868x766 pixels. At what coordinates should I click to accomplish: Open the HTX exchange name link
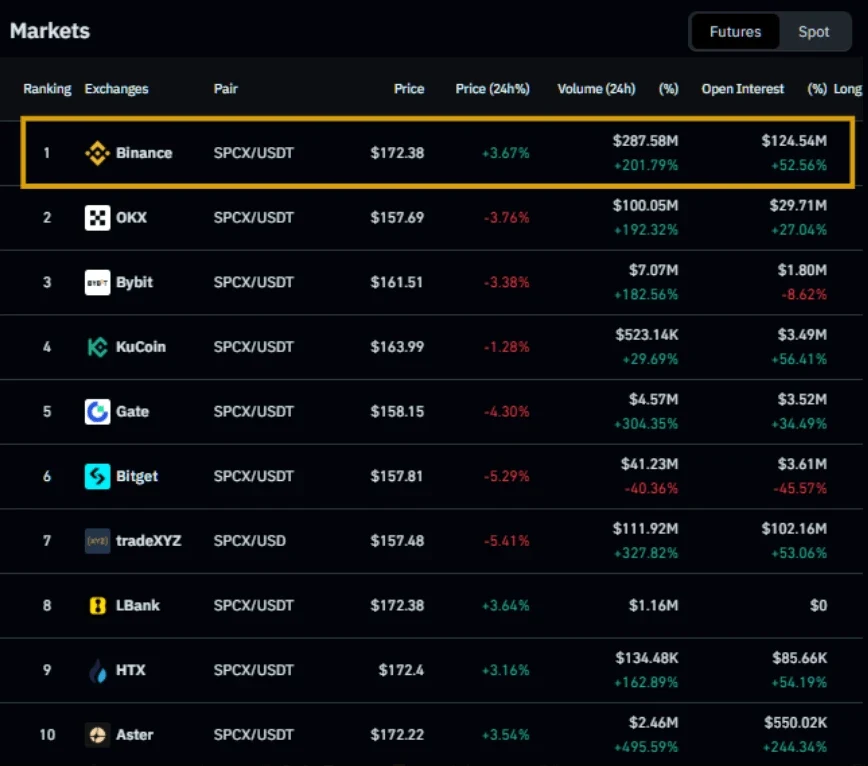click(x=131, y=670)
